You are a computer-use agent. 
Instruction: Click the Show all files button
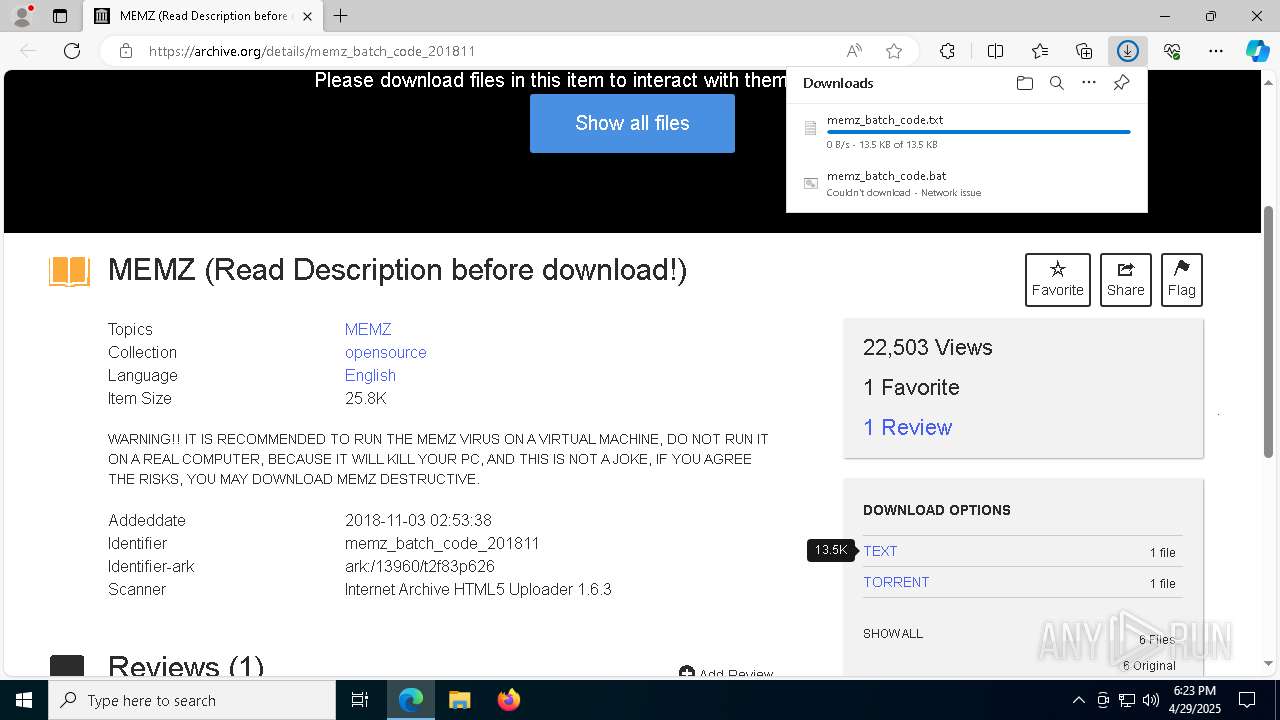click(632, 123)
